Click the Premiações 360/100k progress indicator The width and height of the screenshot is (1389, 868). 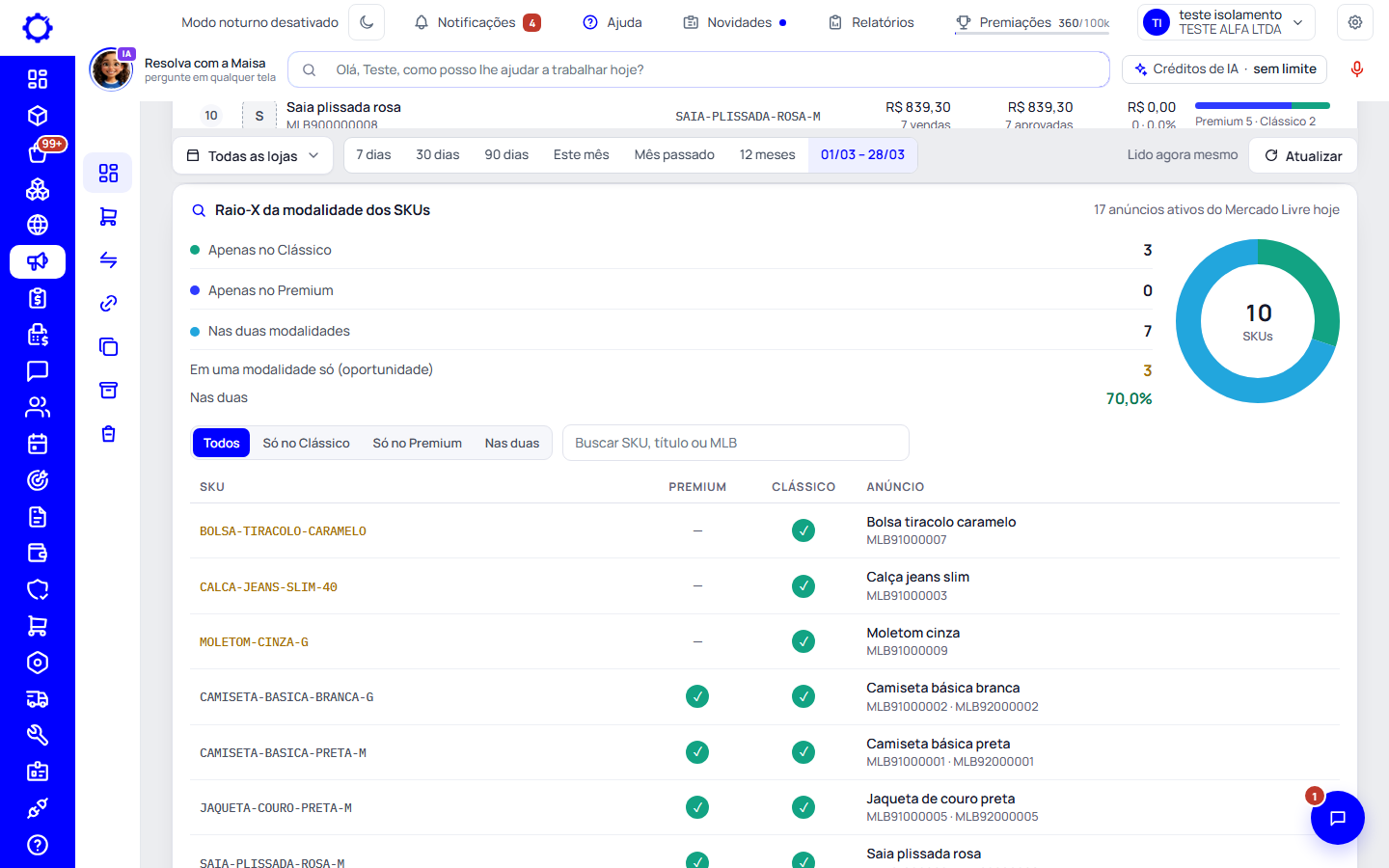(1032, 22)
